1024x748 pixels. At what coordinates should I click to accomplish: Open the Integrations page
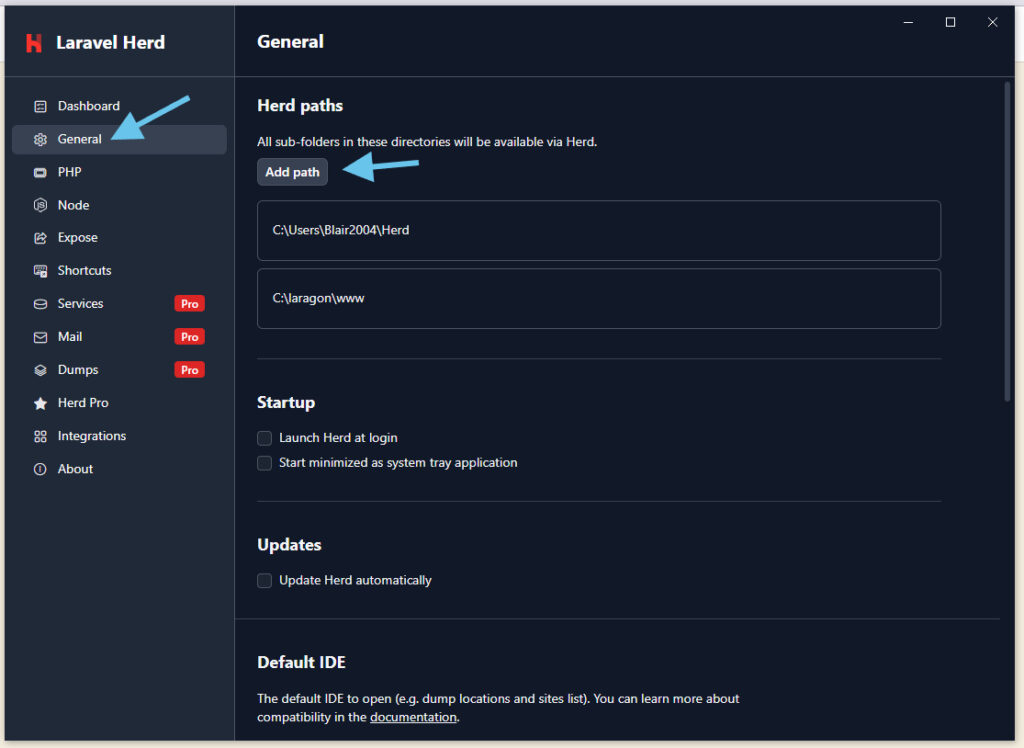(120, 436)
